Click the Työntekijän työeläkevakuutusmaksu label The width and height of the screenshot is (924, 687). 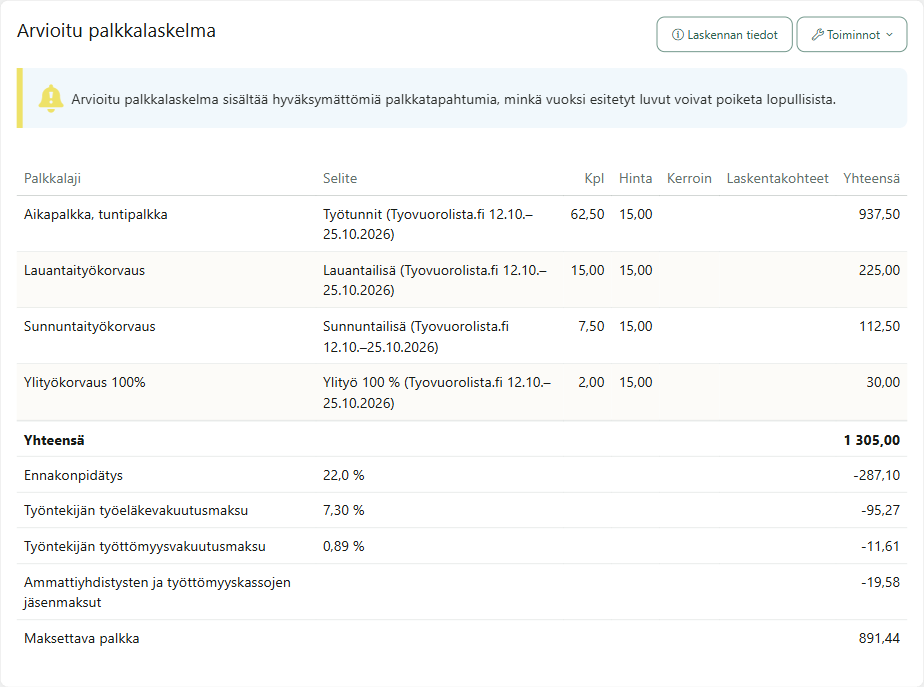click(x=136, y=511)
